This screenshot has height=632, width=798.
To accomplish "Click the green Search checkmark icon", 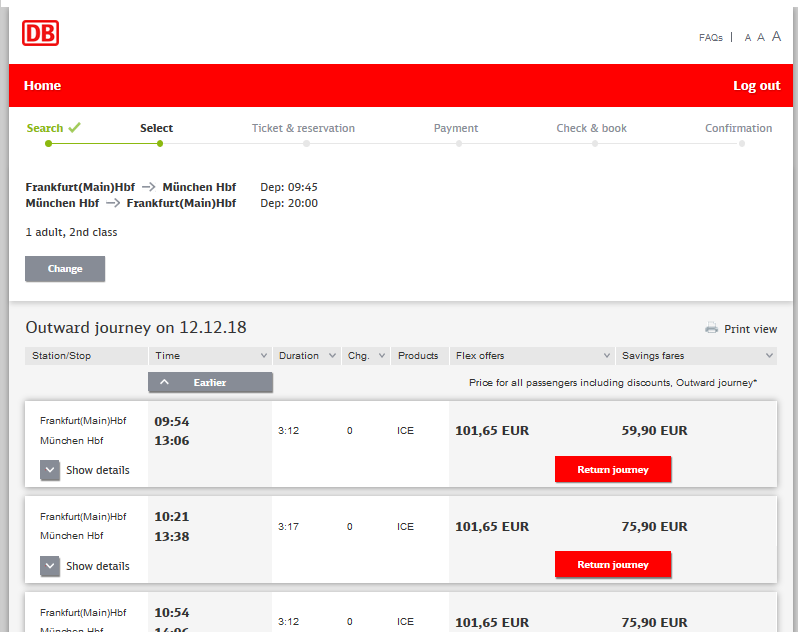I will pos(74,127).
